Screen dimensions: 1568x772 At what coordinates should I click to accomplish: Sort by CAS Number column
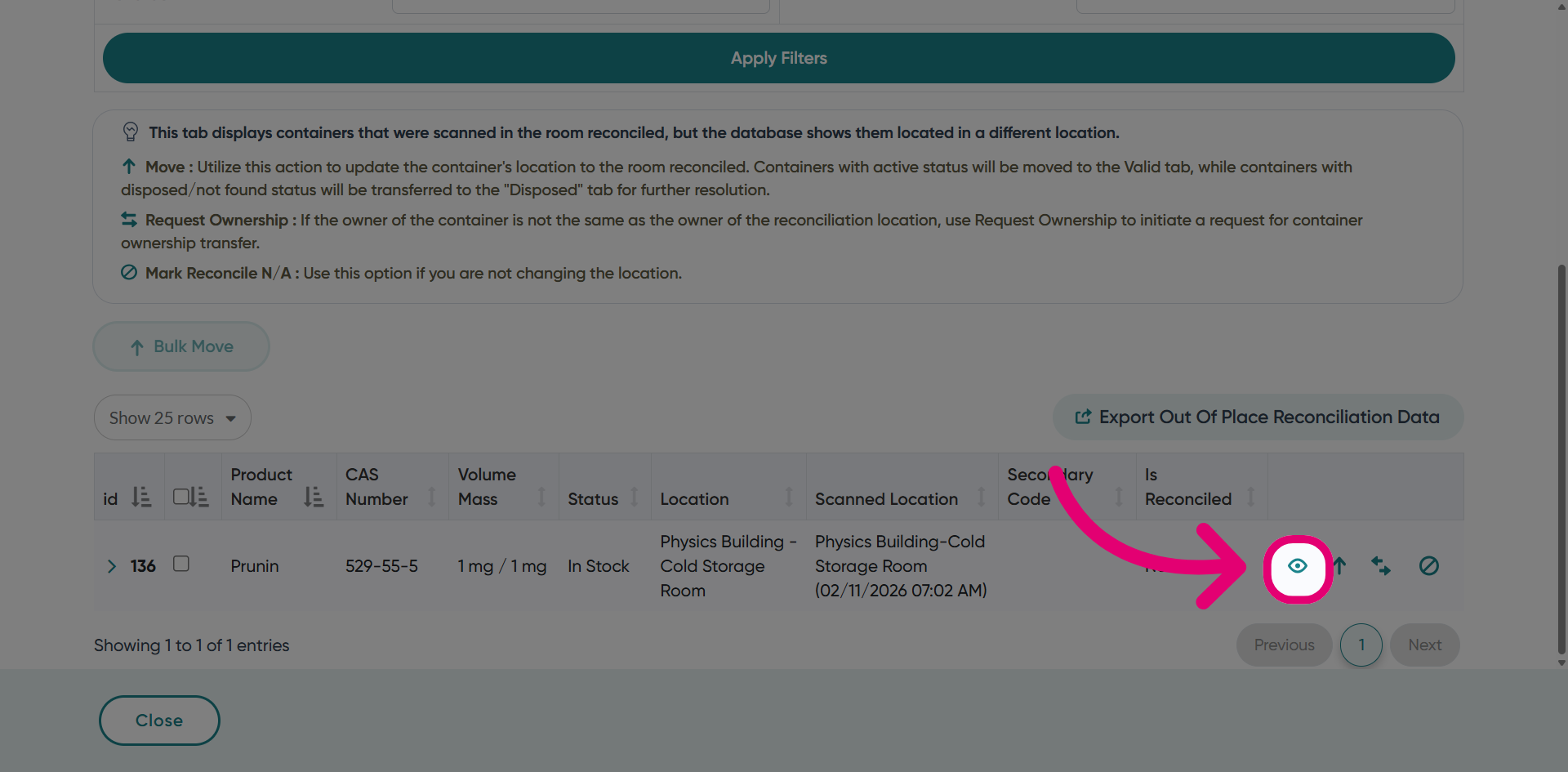click(432, 497)
